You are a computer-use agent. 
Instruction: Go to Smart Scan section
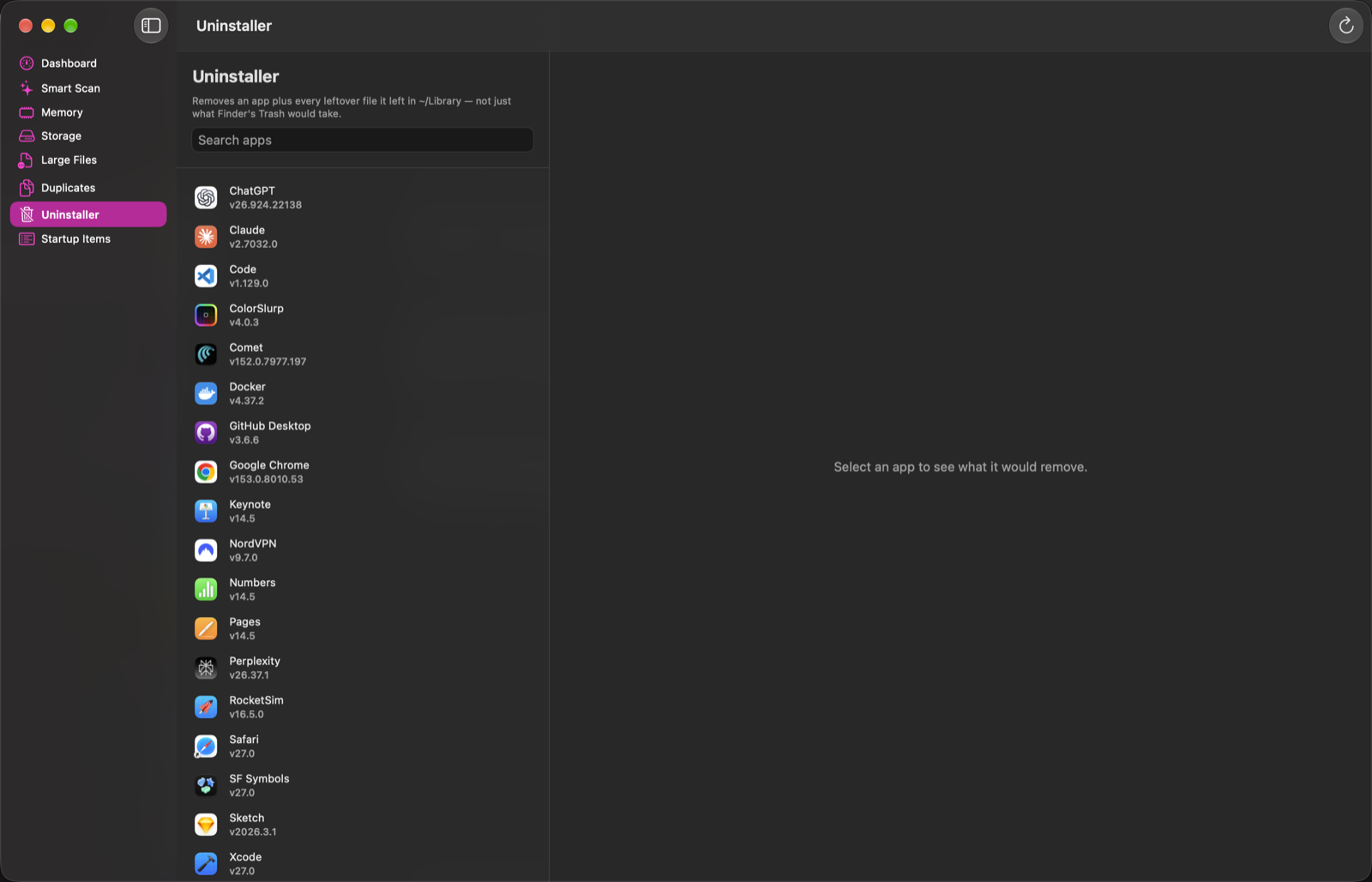[x=88, y=88]
